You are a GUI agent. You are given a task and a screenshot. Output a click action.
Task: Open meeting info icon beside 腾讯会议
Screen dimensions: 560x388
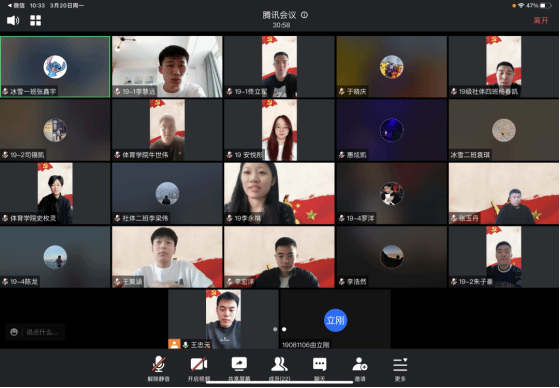point(304,15)
